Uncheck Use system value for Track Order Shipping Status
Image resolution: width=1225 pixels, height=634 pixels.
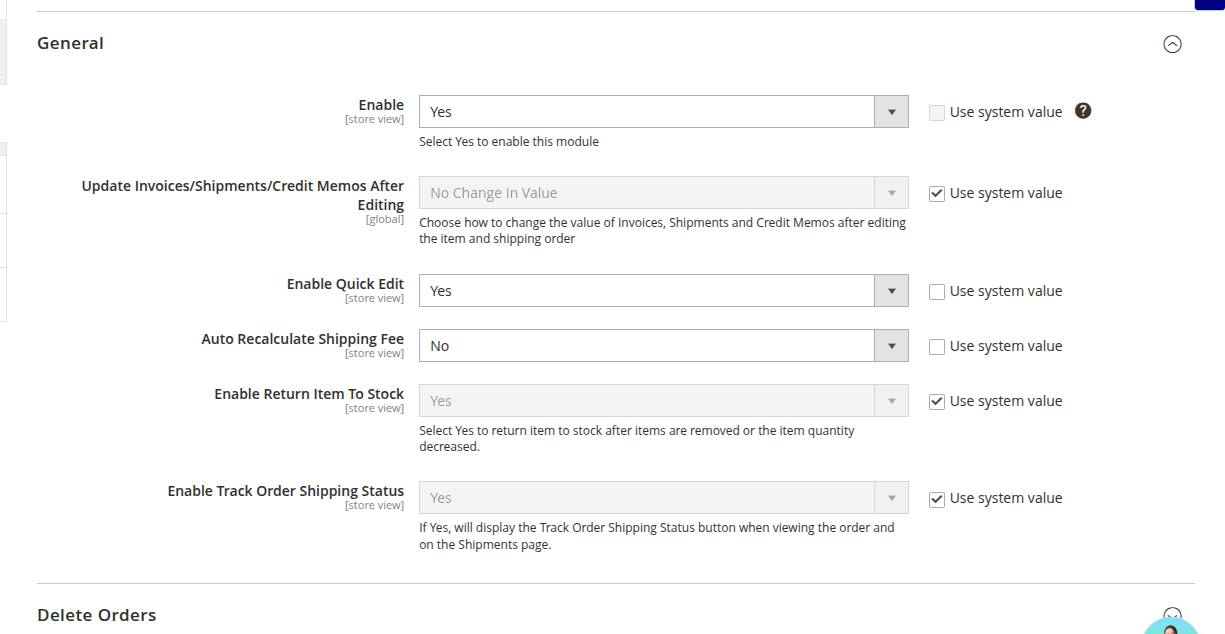click(937, 499)
